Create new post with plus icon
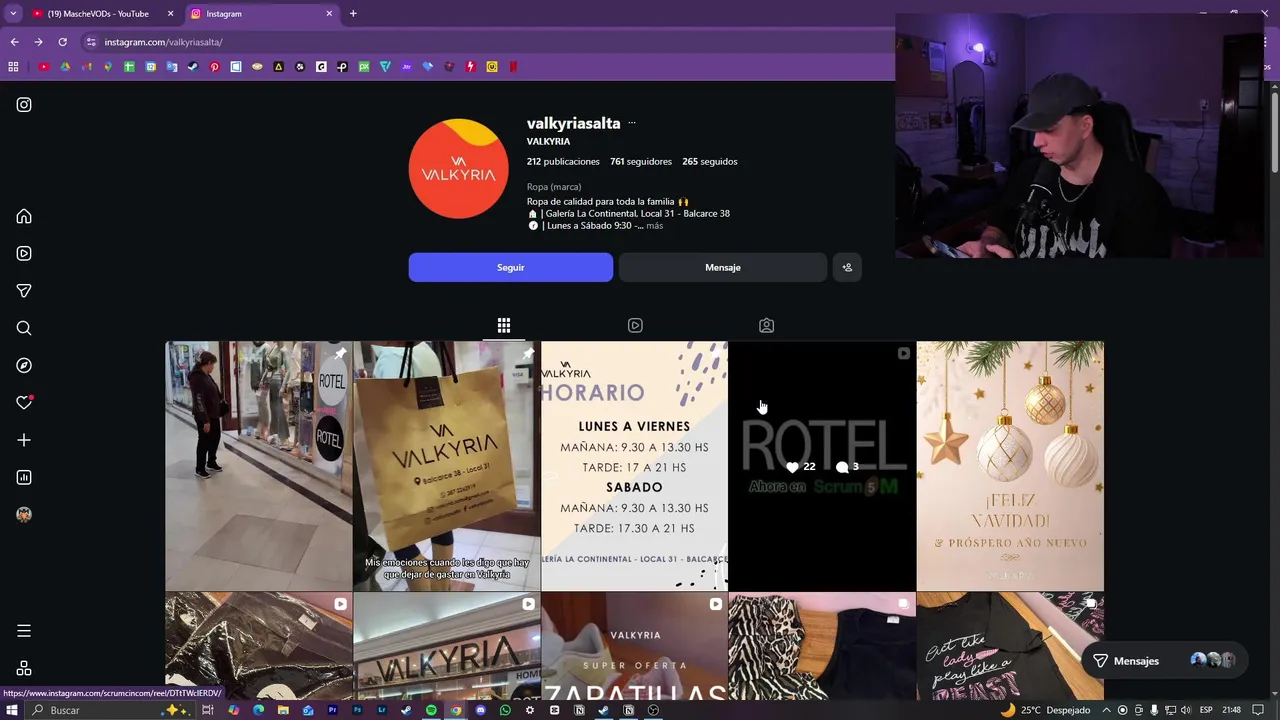 (x=24, y=440)
